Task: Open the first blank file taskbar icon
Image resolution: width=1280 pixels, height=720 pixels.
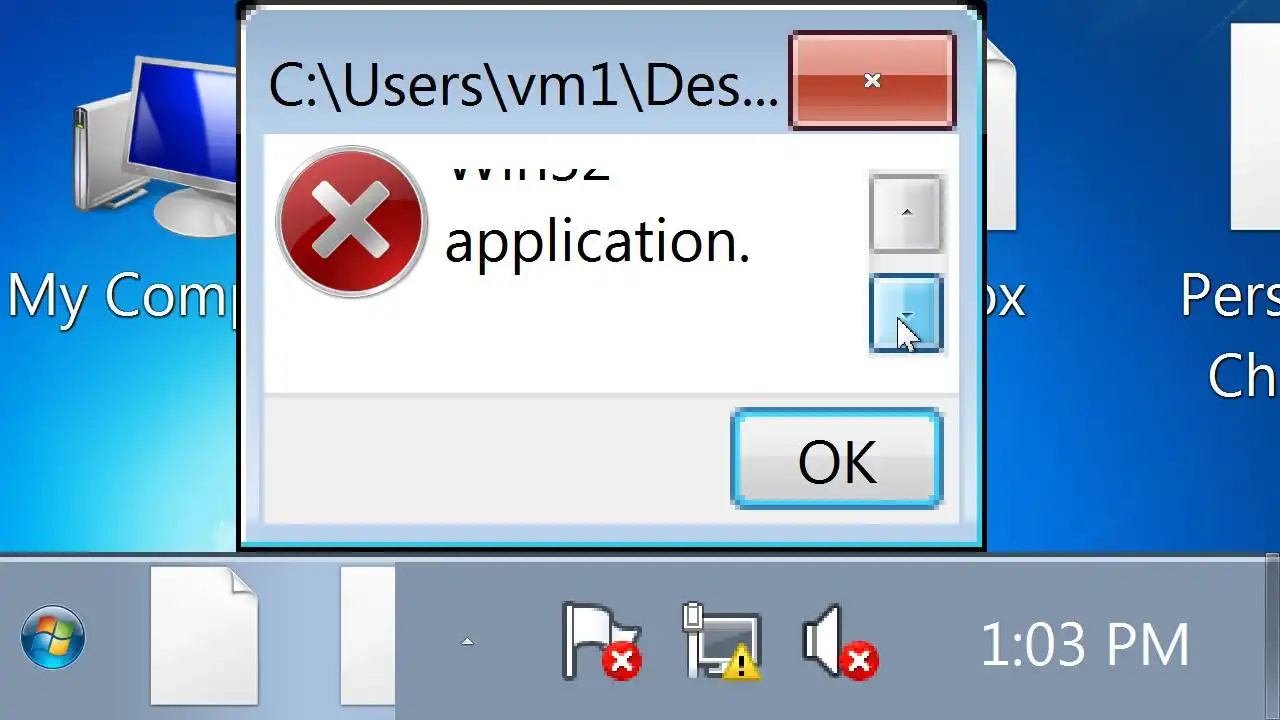Action: click(205, 636)
